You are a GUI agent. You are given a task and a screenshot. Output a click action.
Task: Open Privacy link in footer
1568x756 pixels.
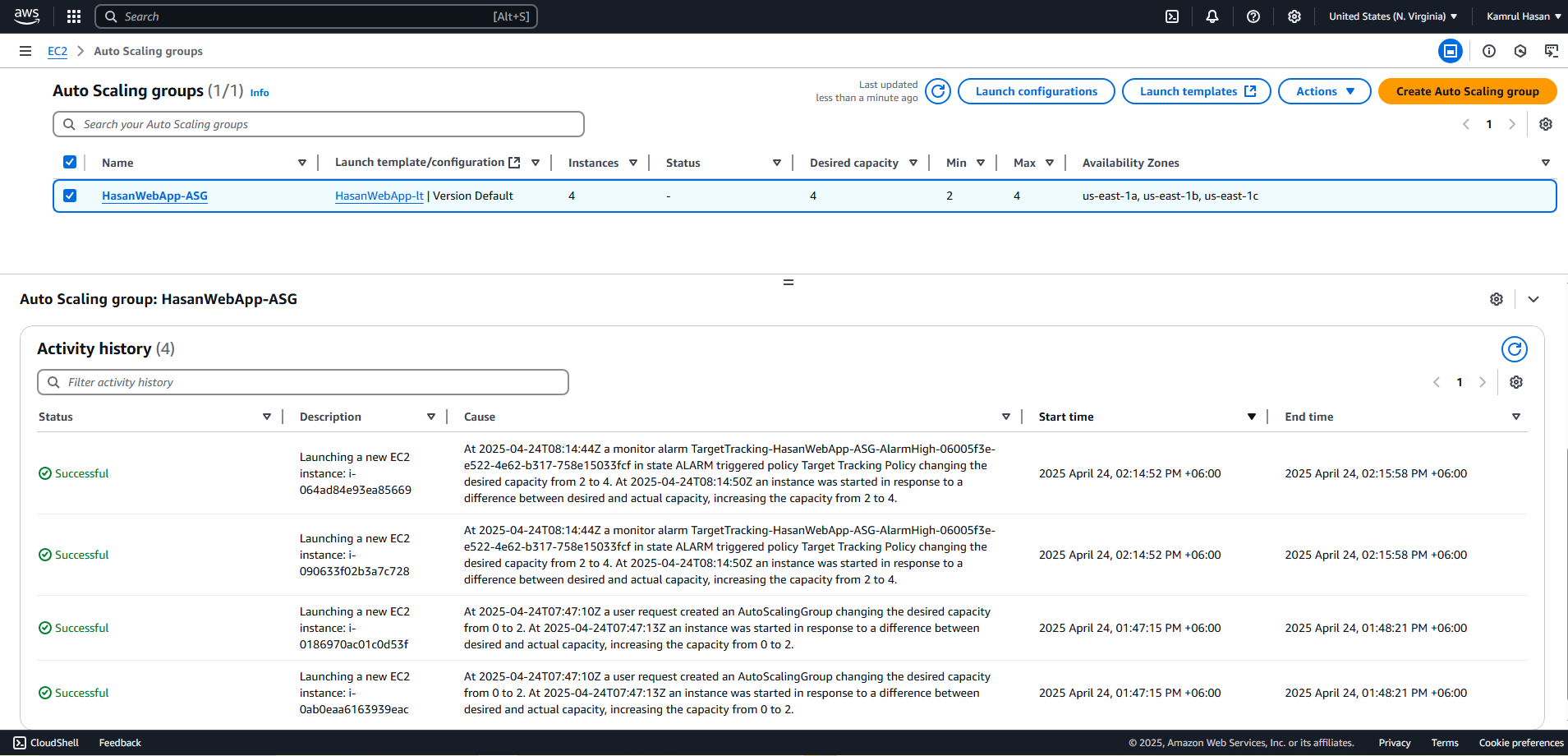1395,743
